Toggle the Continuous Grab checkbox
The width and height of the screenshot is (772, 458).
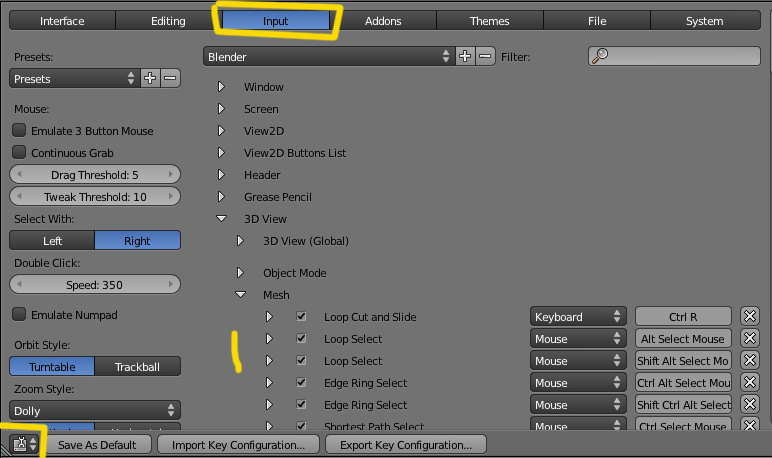click(x=19, y=153)
